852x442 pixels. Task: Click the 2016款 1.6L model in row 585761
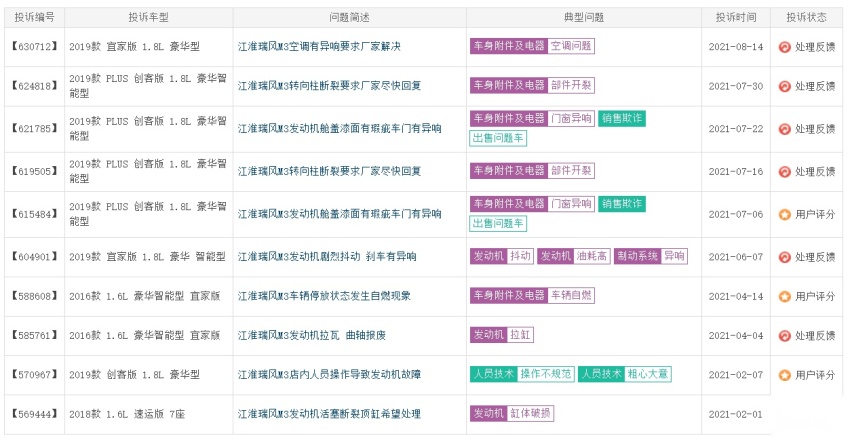[x=145, y=335]
